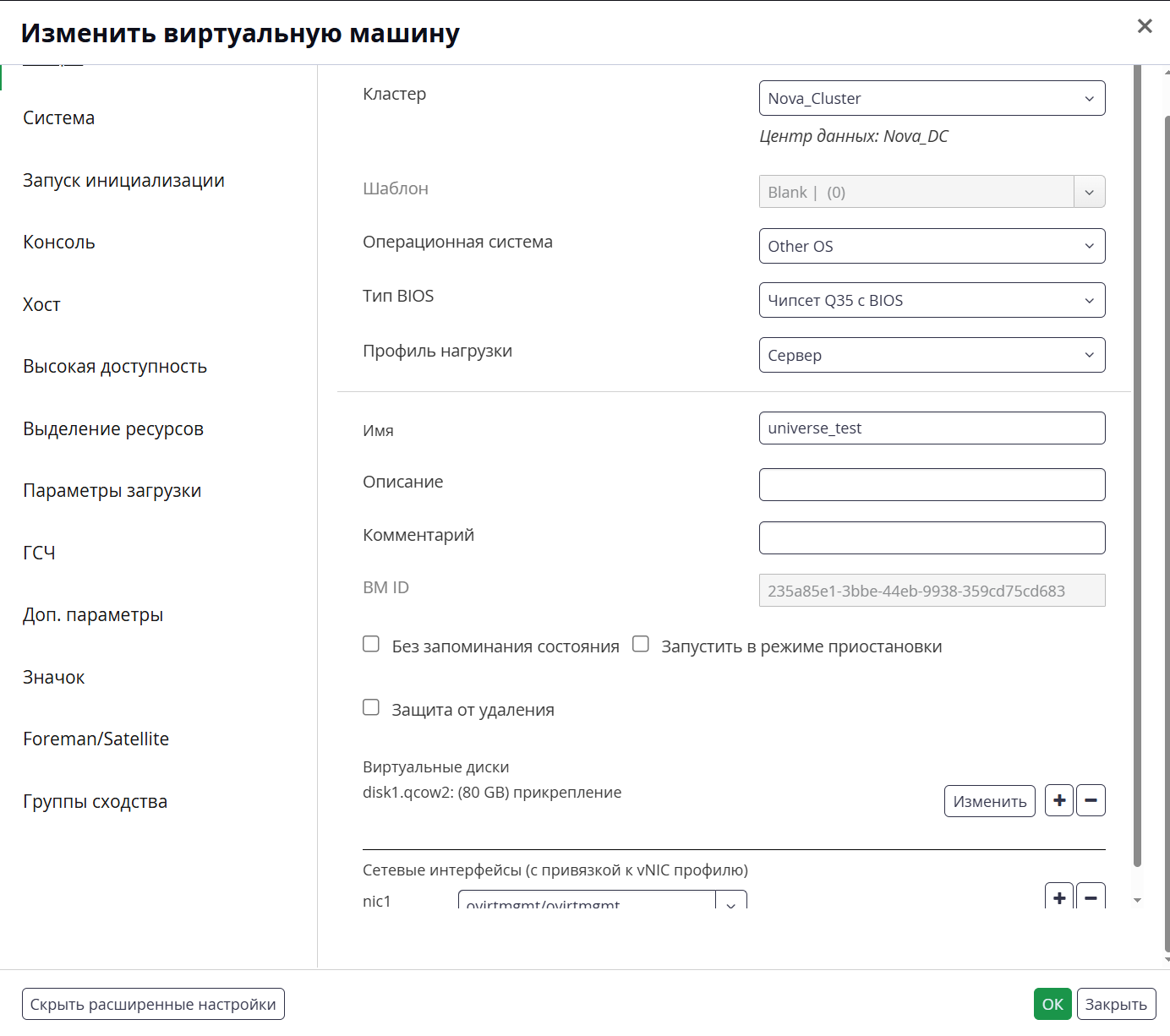
Task: Open Консоль section
Action: 59,243
